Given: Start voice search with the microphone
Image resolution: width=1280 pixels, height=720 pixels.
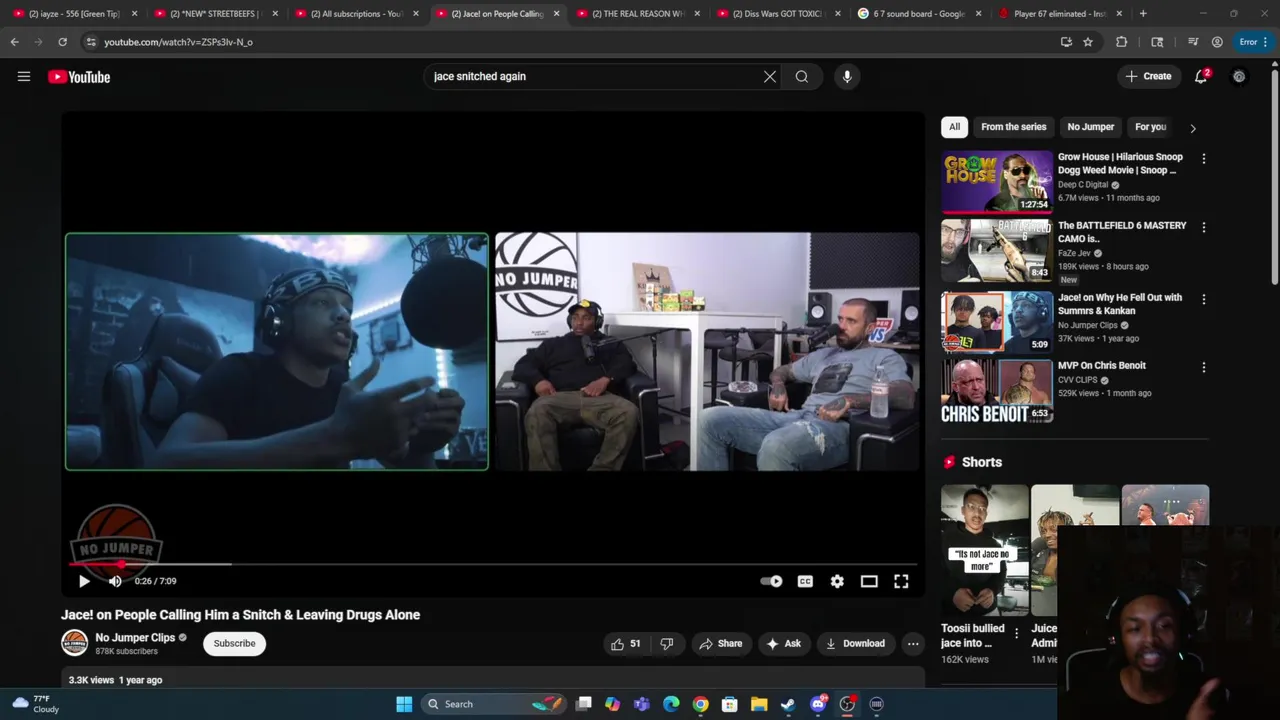Looking at the screenshot, I should pyautogui.click(x=847, y=76).
